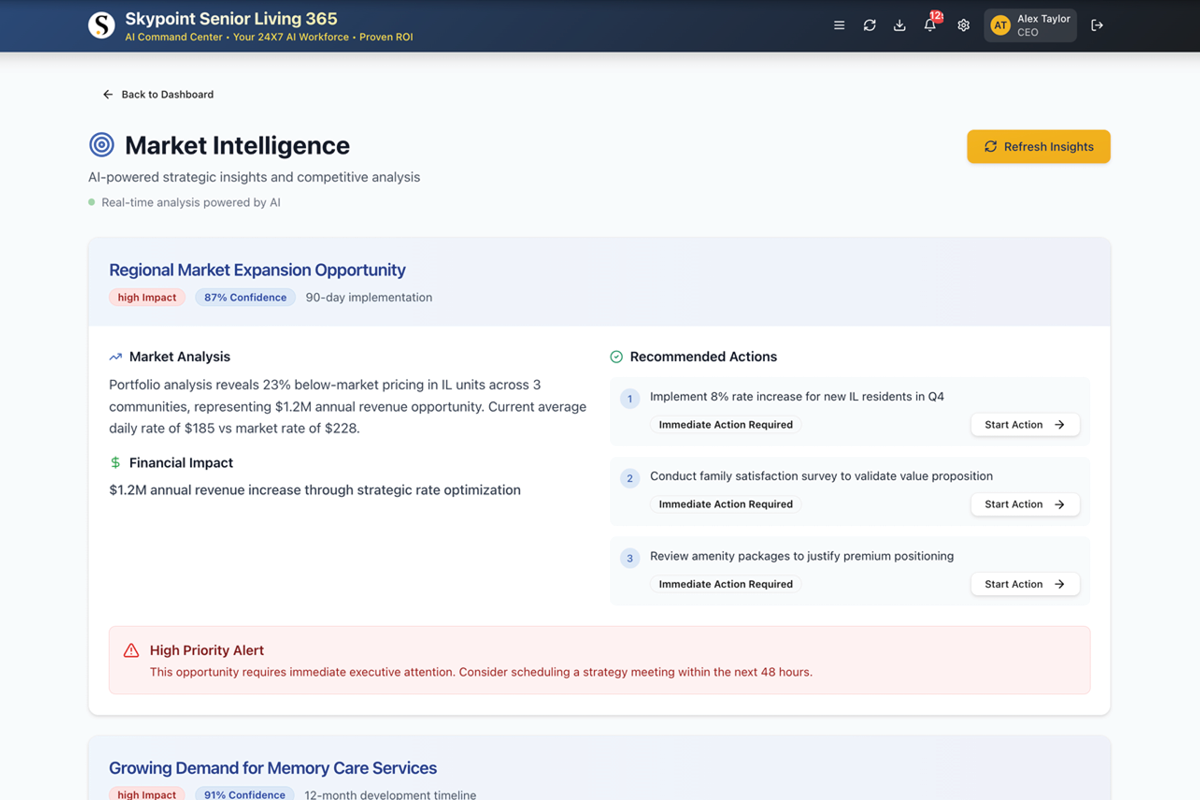The width and height of the screenshot is (1200, 800).
Task: Click Implement 8% rate increase text
Action: click(797, 397)
